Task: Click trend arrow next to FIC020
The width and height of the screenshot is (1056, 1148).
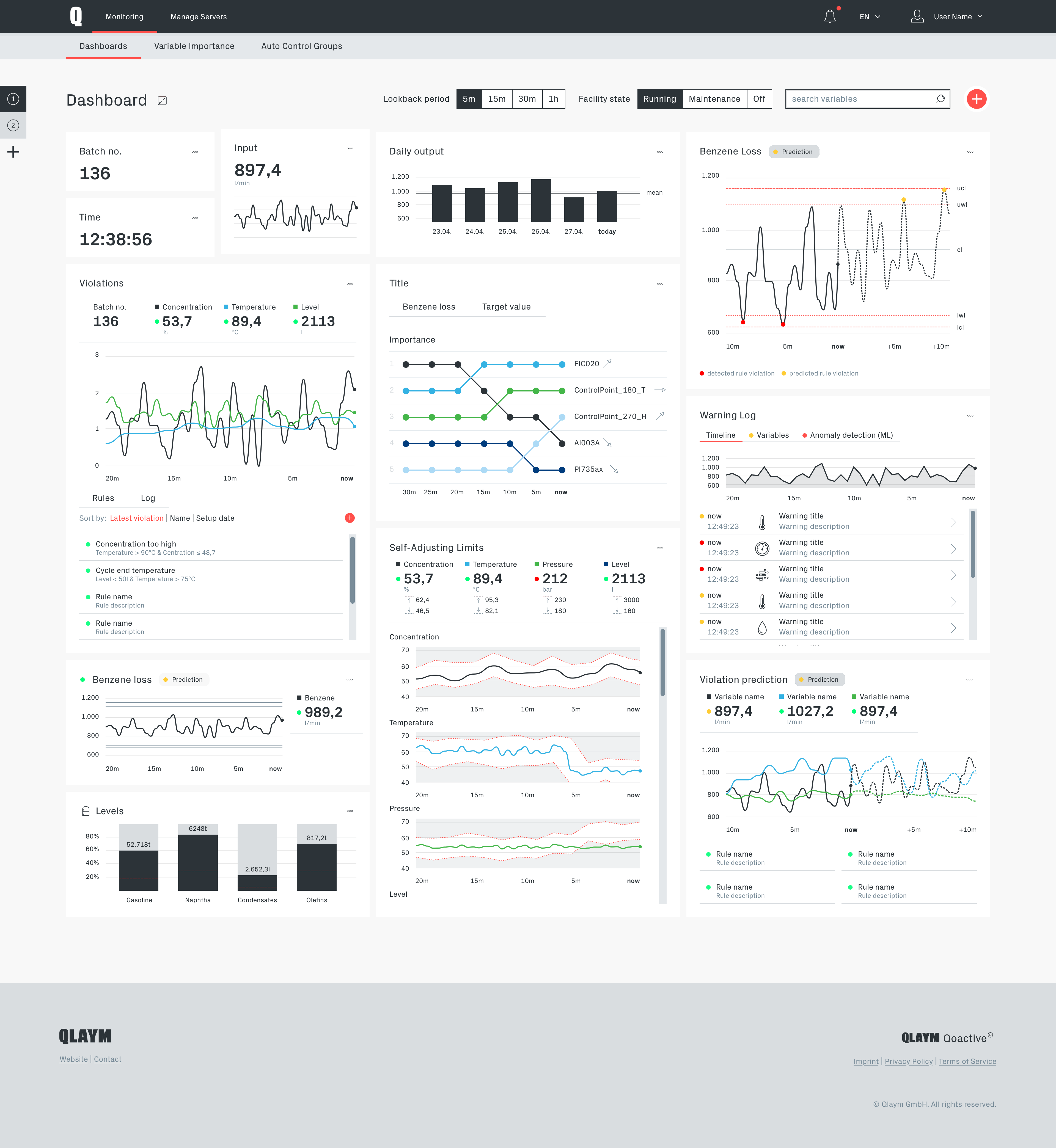Action: click(x=607, y=363)
